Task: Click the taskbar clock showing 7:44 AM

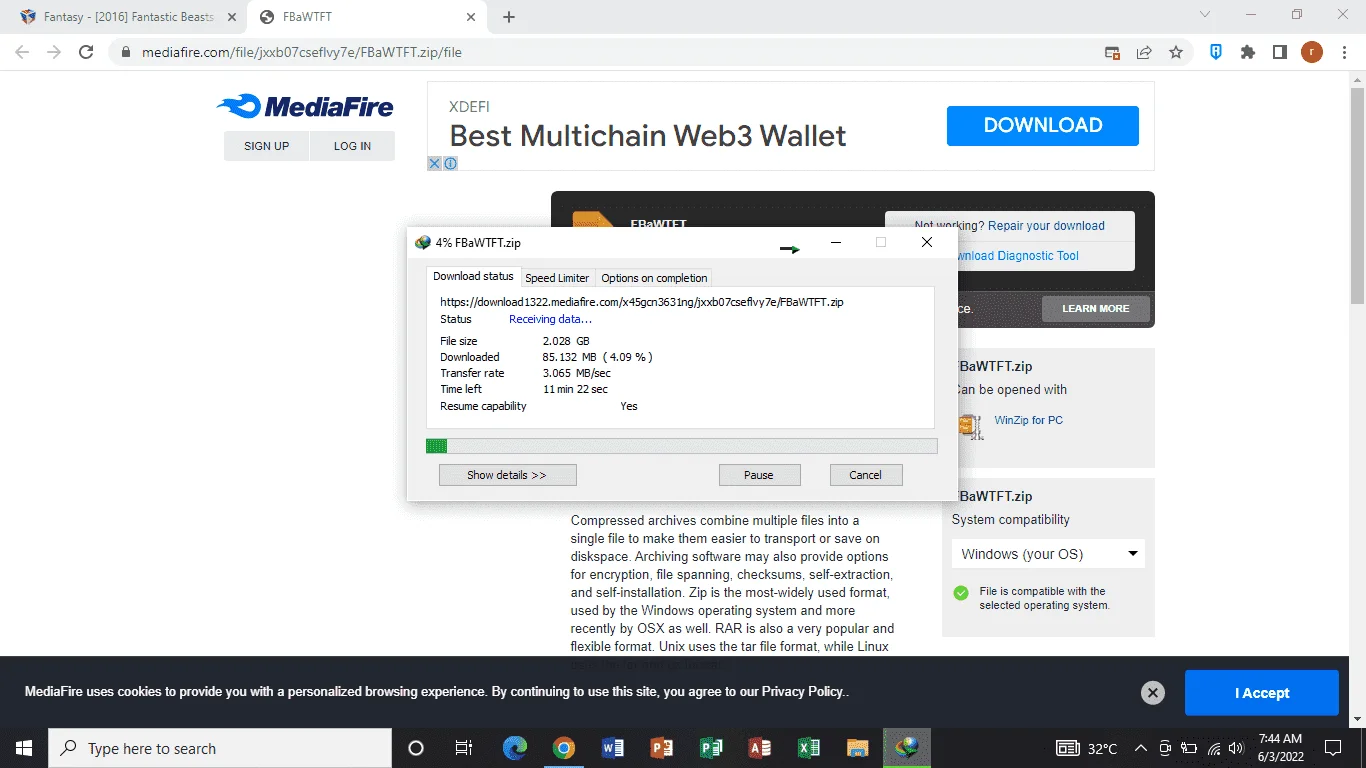Action: (x=1280, y=748)
